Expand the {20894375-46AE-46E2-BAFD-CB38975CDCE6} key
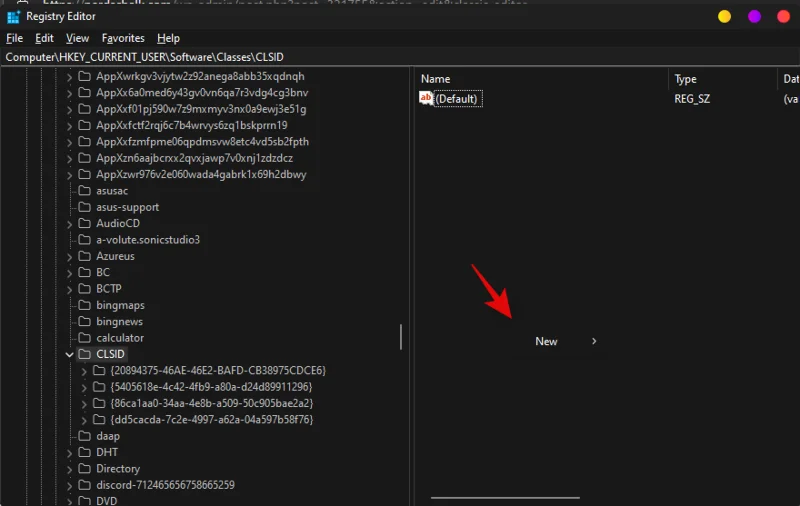800x506 pixels. click(83, 371)
